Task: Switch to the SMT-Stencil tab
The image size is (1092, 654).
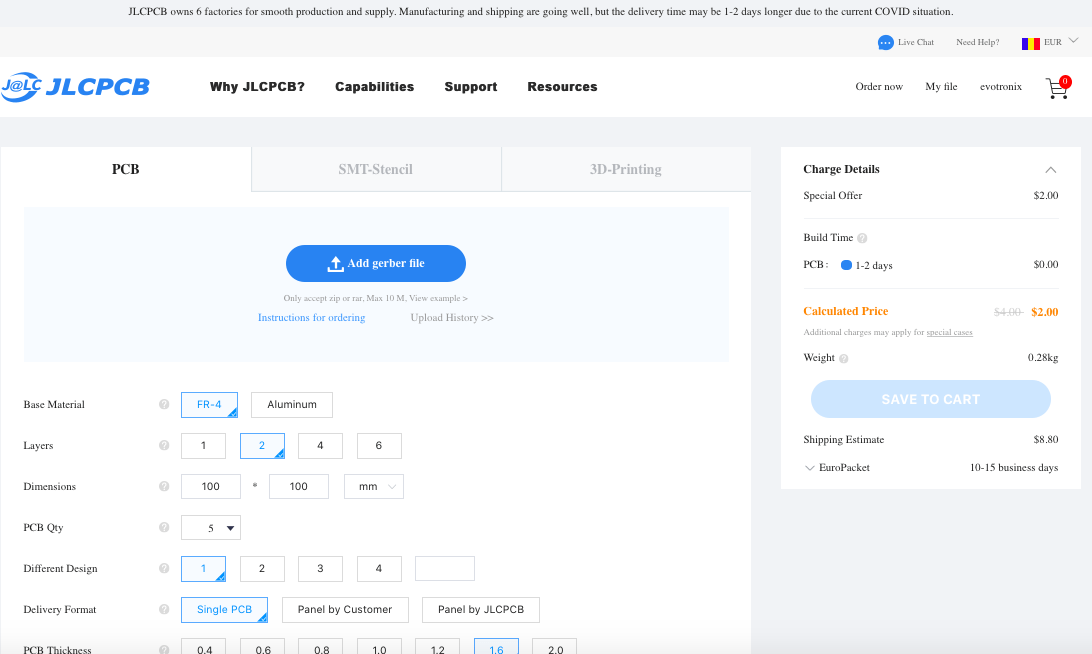Action: click(375, 169)
